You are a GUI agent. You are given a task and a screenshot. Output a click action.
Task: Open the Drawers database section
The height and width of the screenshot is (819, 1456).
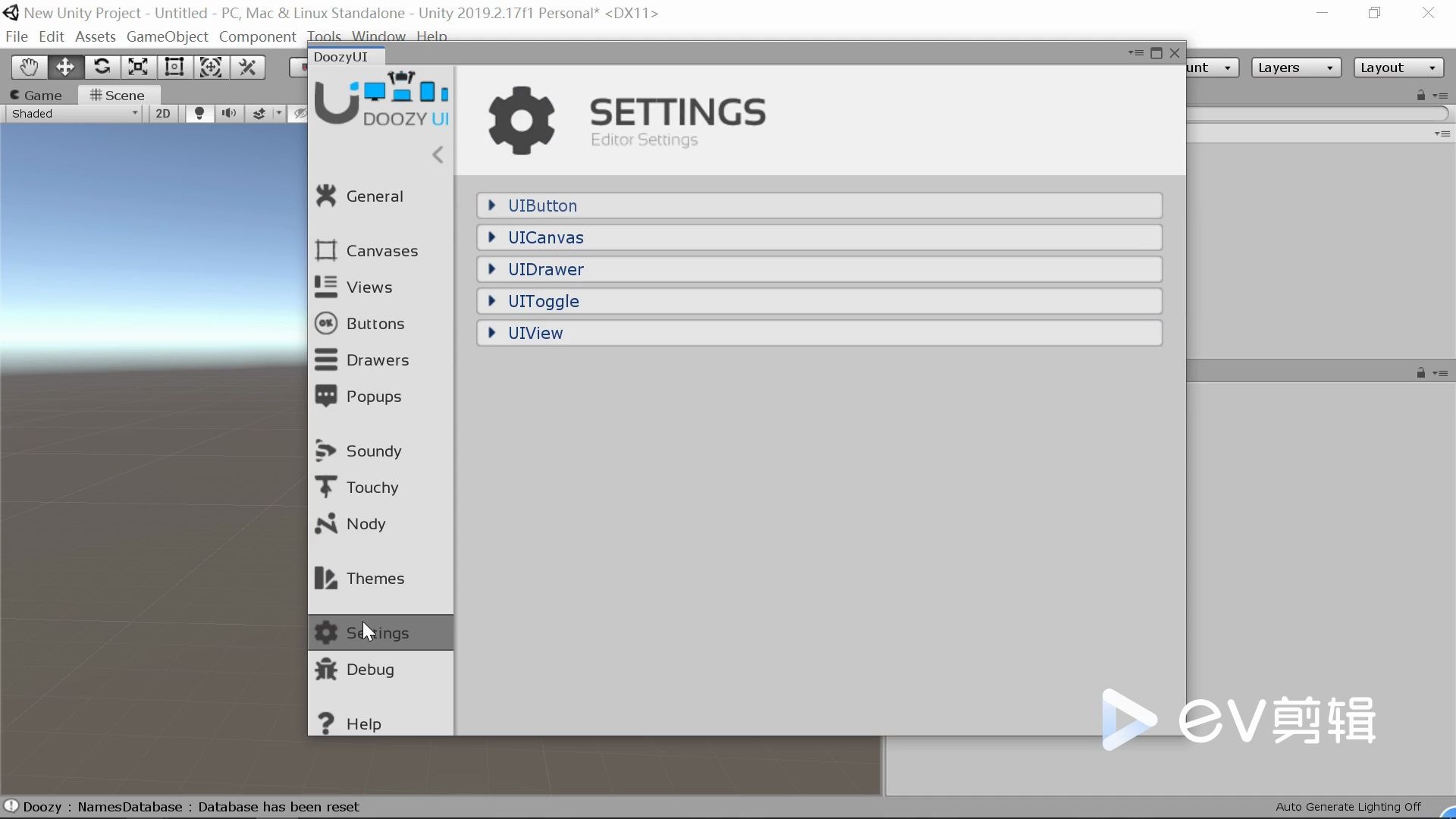(381, 360)
